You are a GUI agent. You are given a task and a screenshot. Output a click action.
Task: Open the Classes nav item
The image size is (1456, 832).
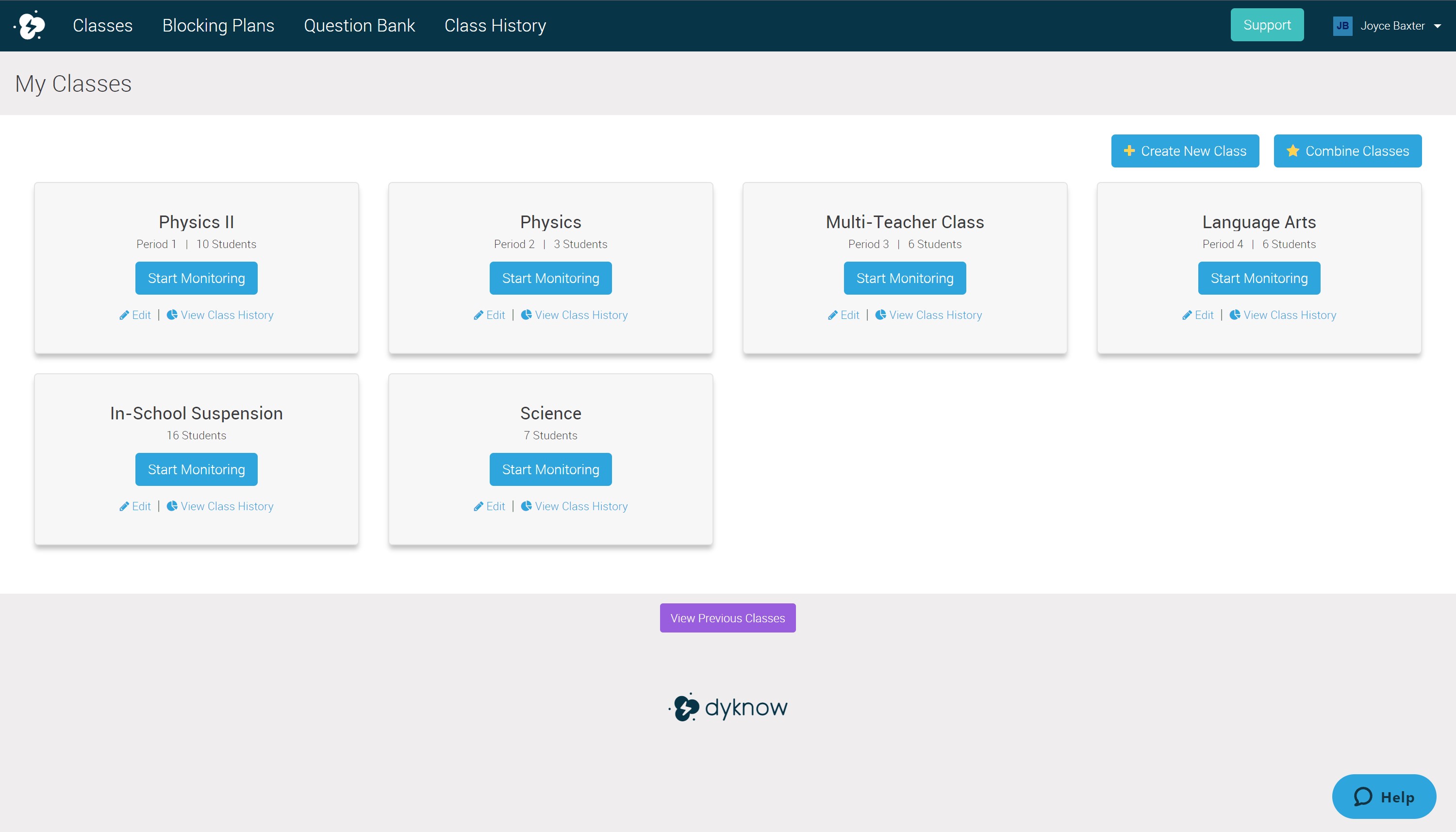pyautogui.click(x=103, y=26)
